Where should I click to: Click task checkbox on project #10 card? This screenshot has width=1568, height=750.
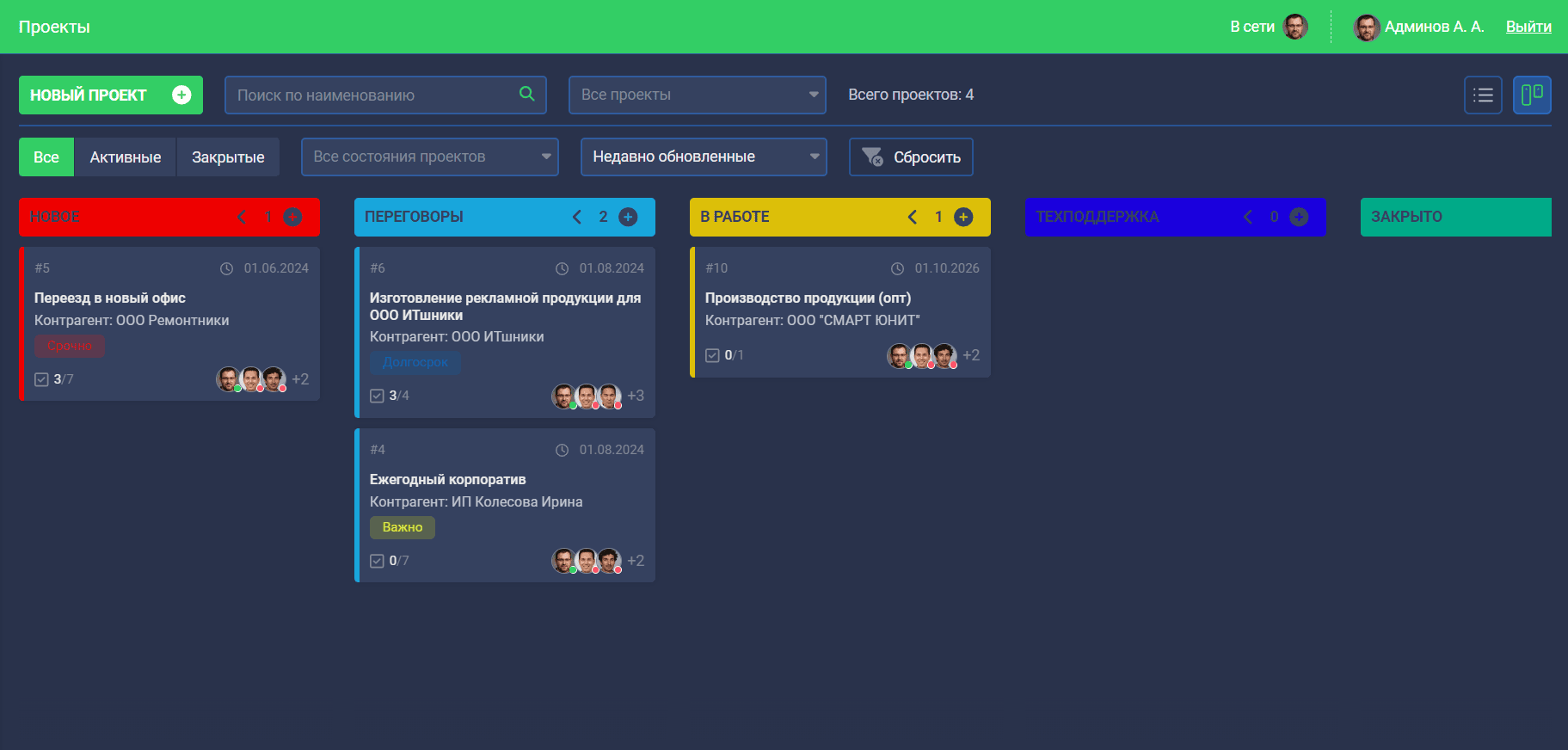click(x=712, y=355)
